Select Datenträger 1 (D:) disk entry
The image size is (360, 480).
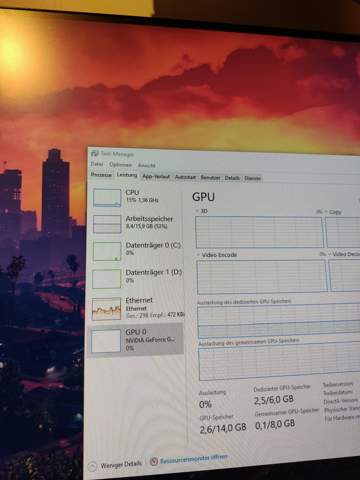pyautogui.click(x=136, y=278)
